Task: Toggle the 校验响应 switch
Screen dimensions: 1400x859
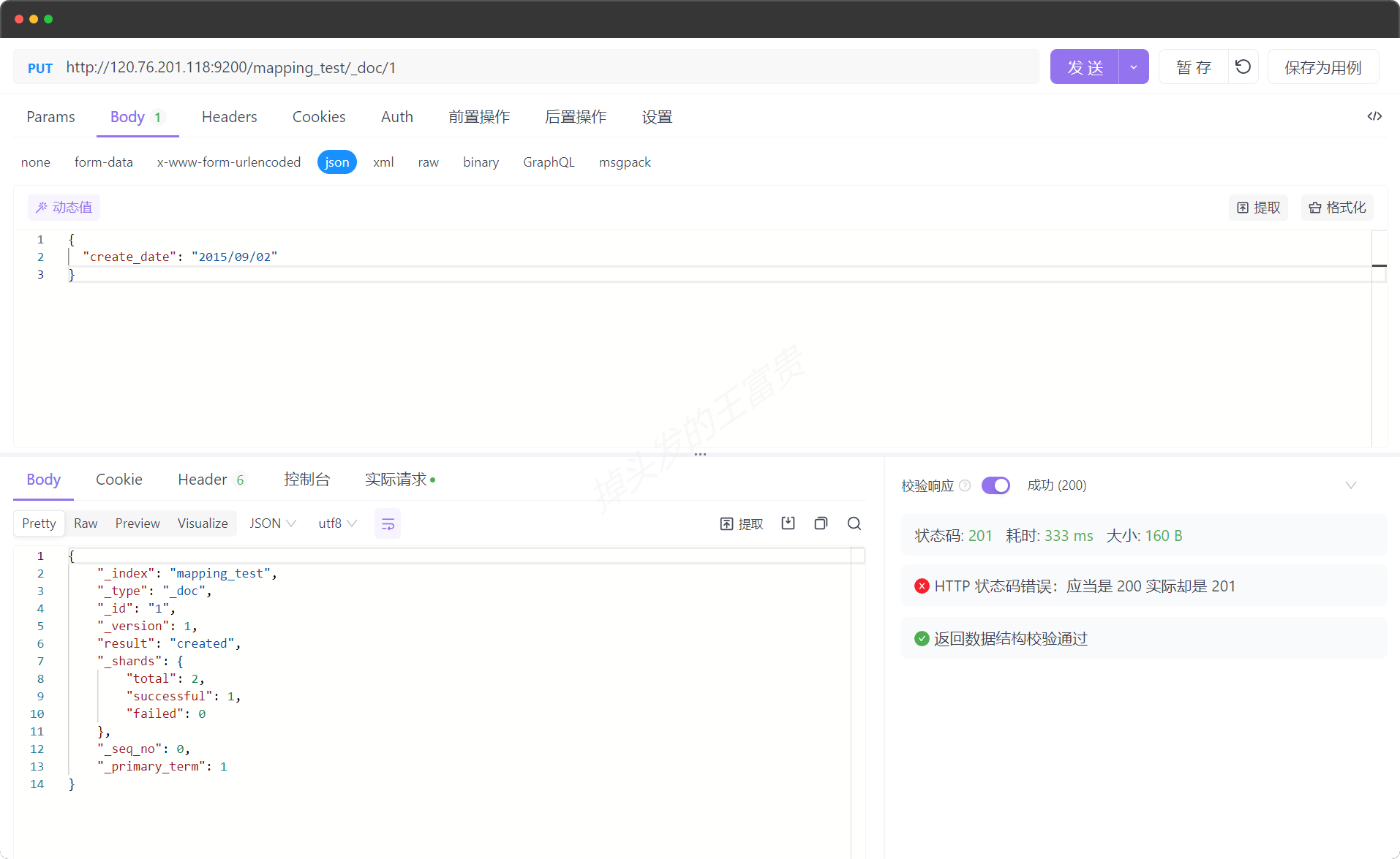Action: [x=996, y=485]
